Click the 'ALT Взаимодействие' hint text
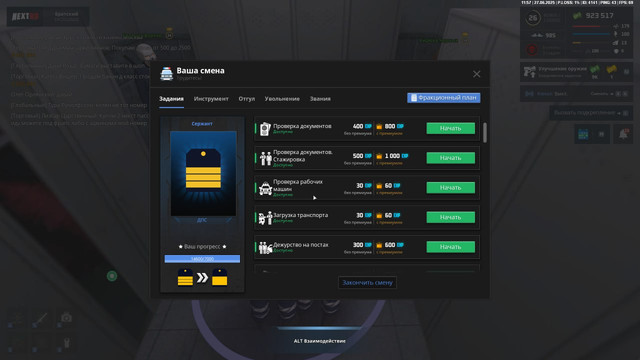 pos(320,341)
